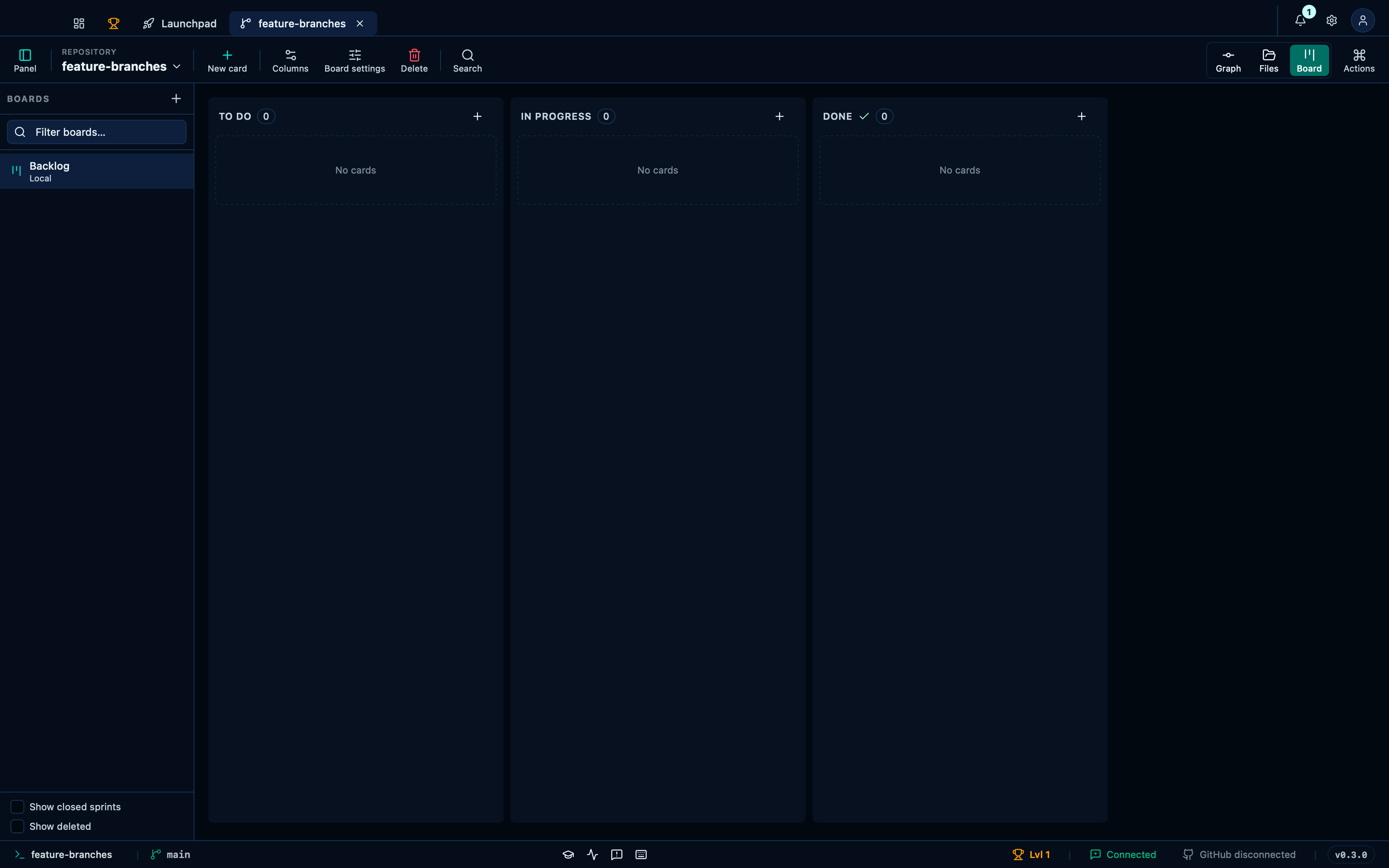Select the Backlog board

[97, 171]
